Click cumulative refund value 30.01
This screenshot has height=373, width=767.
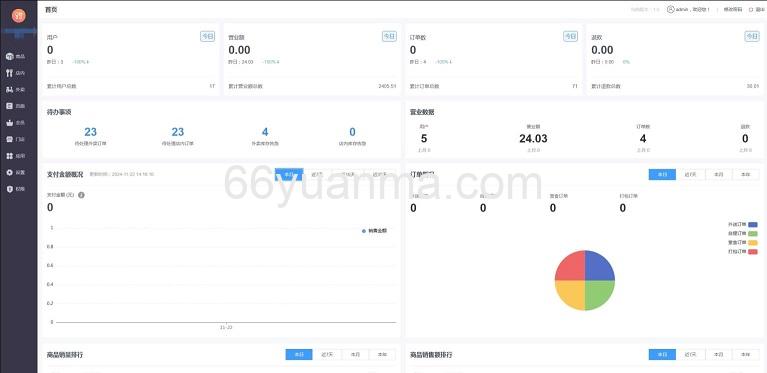point(752,86)
